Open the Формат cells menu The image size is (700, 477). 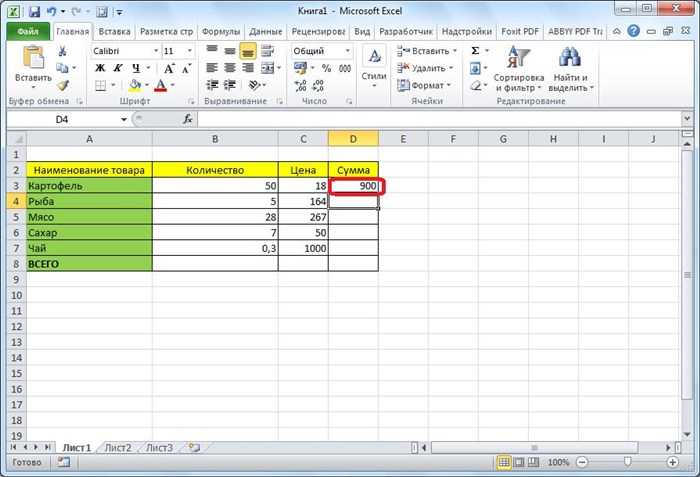tap(424, 85)
